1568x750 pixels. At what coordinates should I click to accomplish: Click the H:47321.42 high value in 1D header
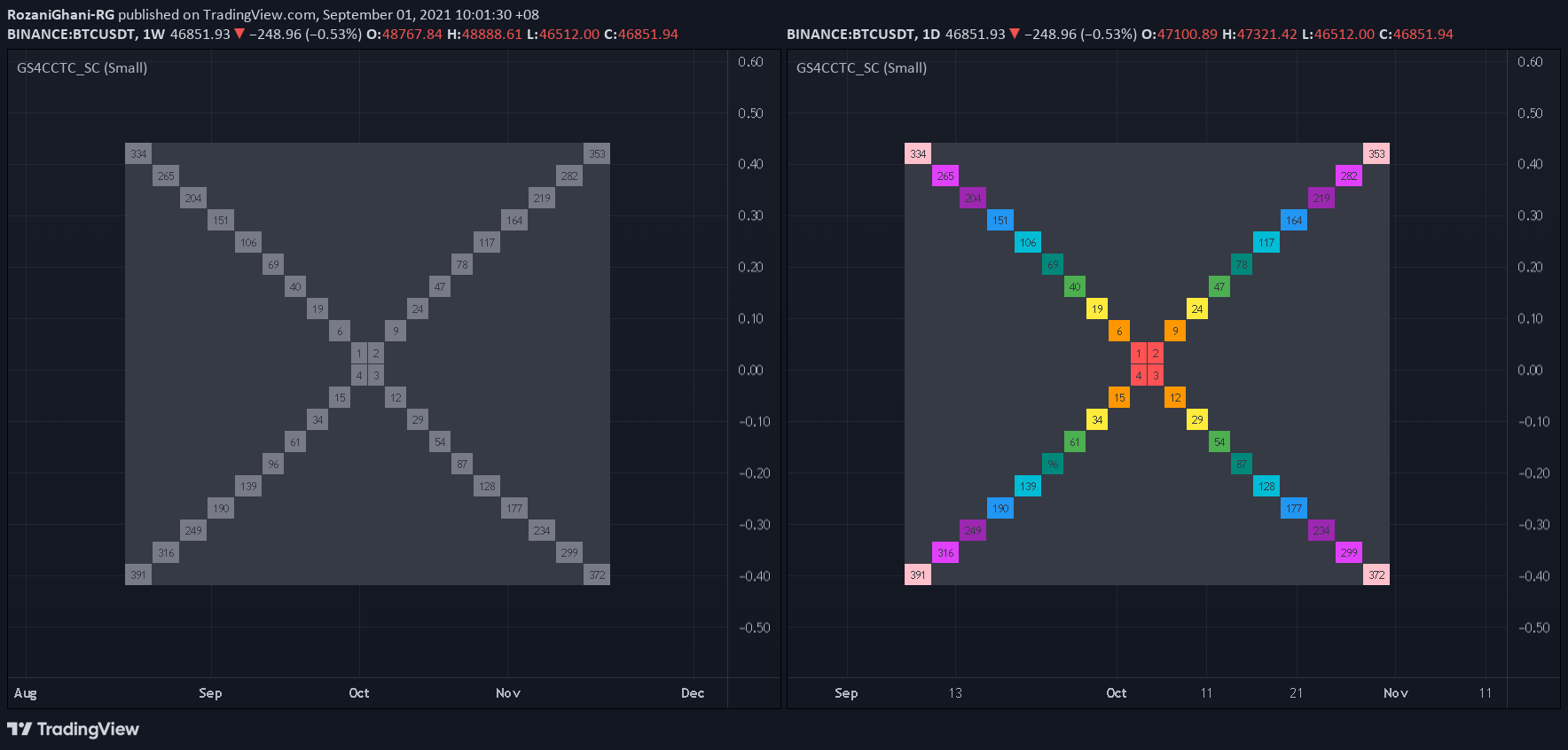point(1260,34)
